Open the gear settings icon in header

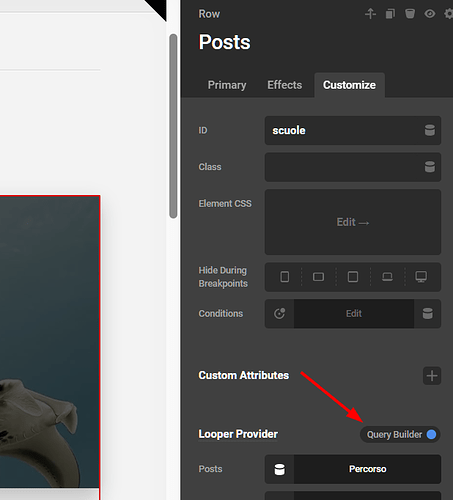pyautogui.click(x=449, y=14)
